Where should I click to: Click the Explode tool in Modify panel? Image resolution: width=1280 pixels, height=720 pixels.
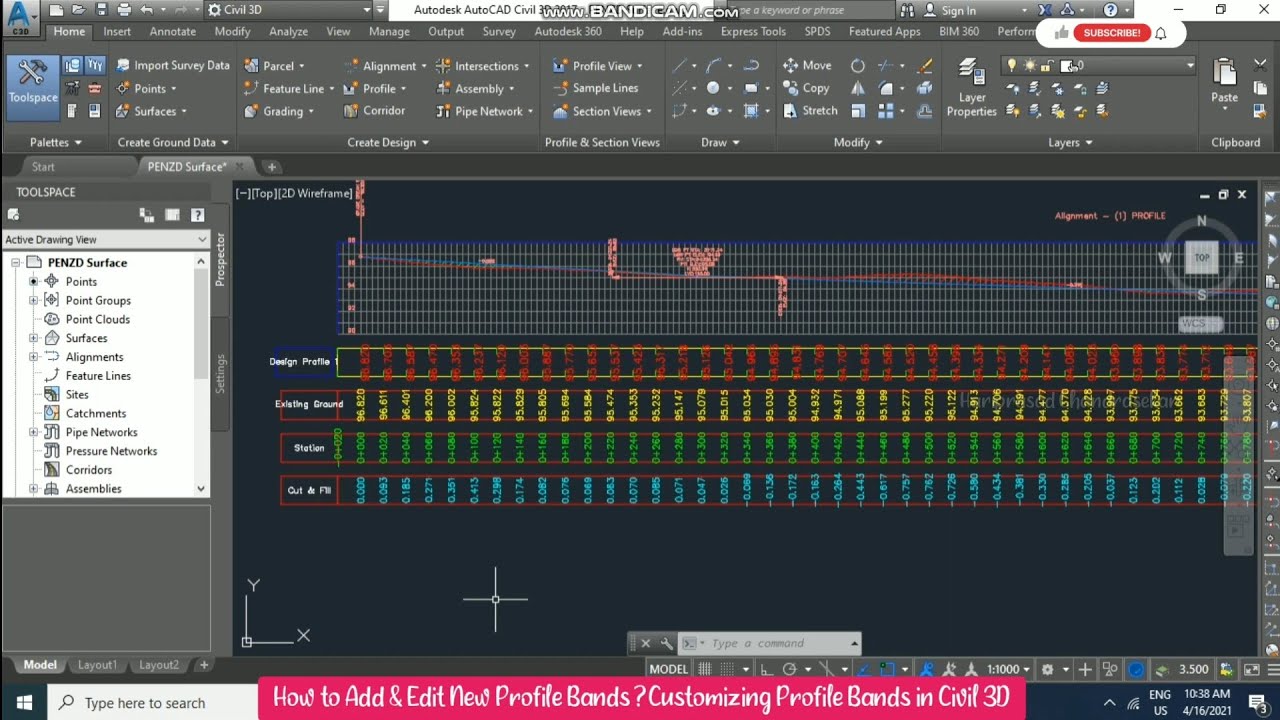click(x=925, y=88)
